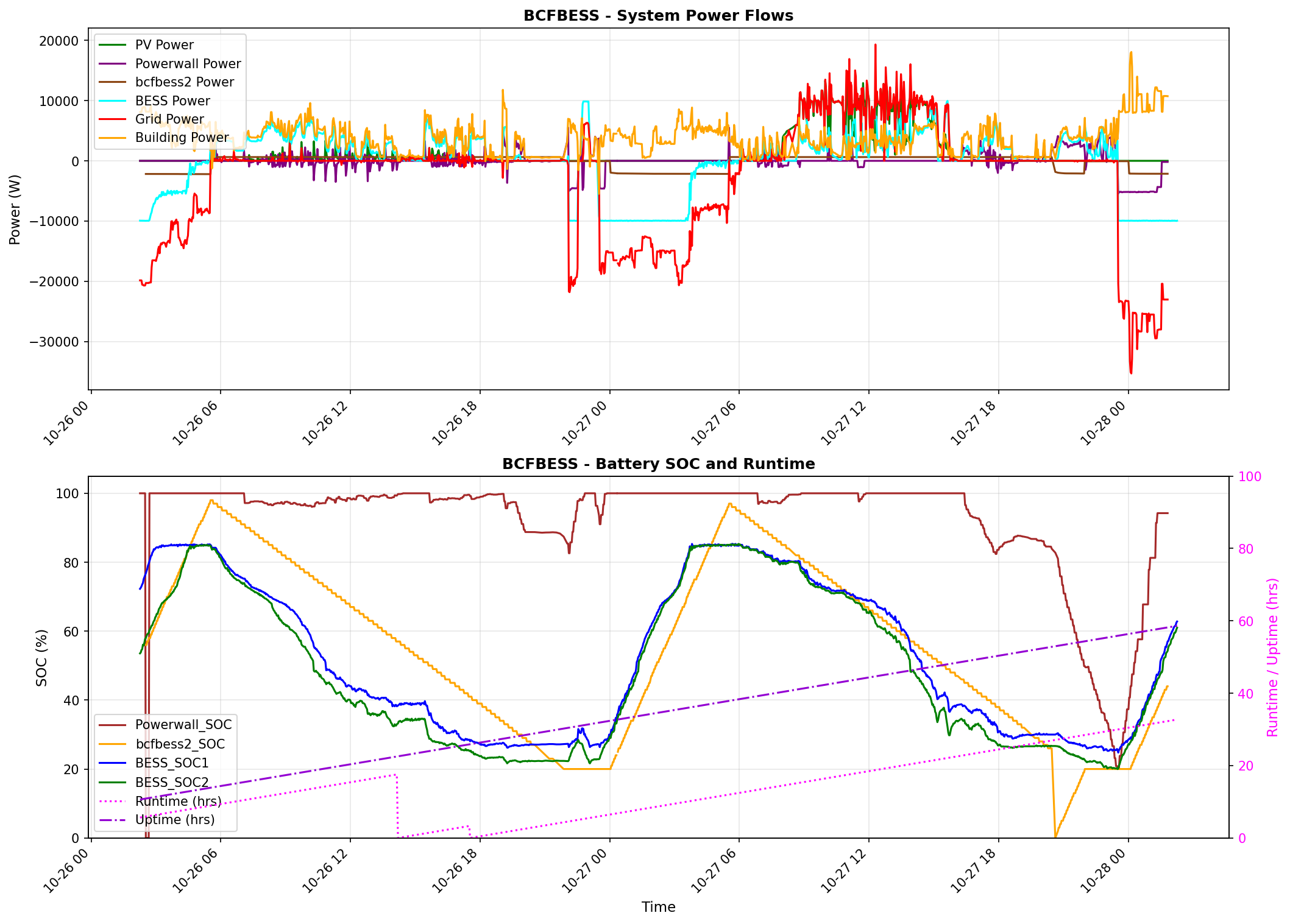Click the '−30000' tick on the power axis
1290x924 pixels.
[x=54, y=342]
